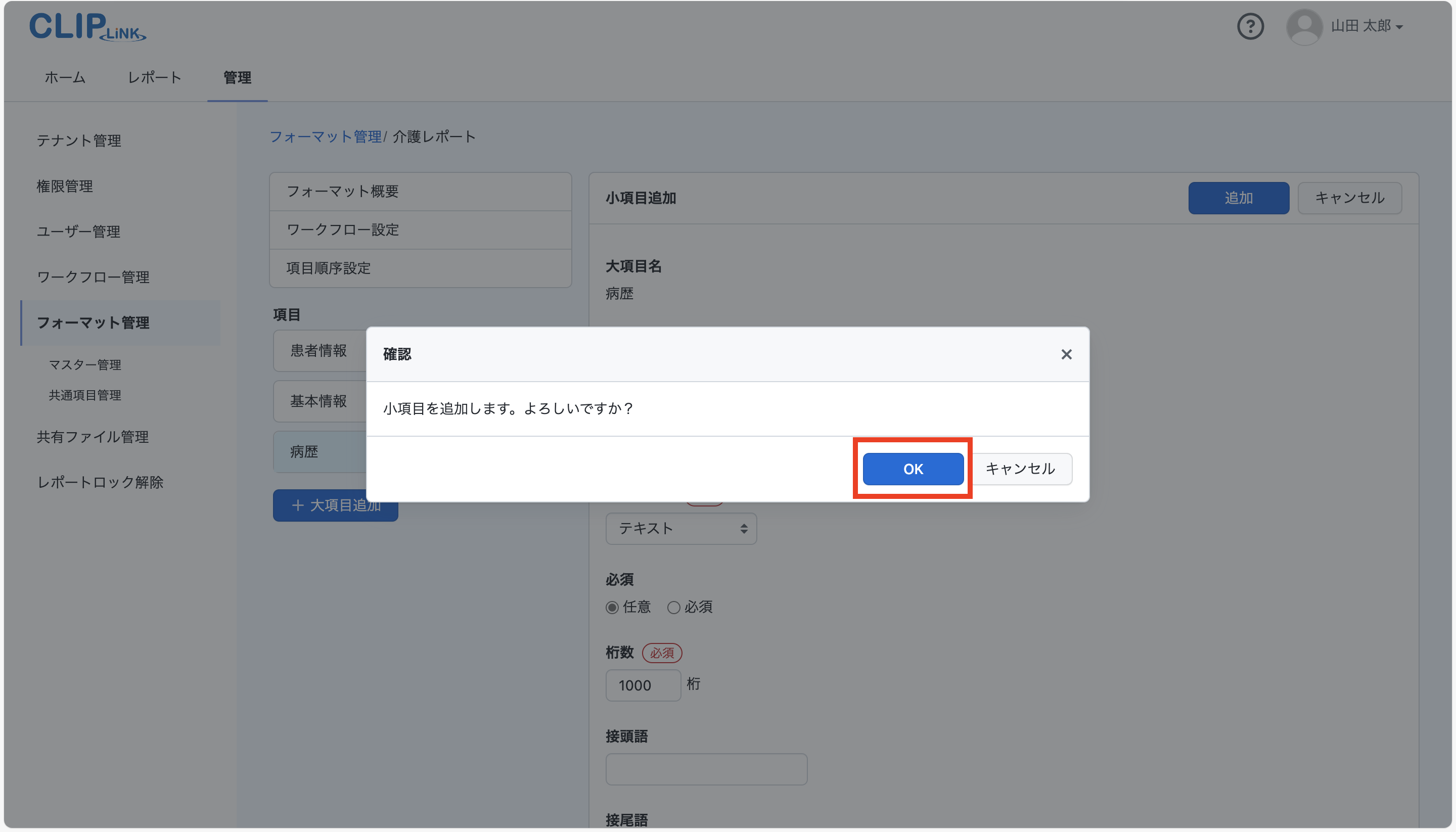Click the help question mark icon
The width and height of the screenshot is (1456, 832).
pyautogui.click(x=1250, y=26)
